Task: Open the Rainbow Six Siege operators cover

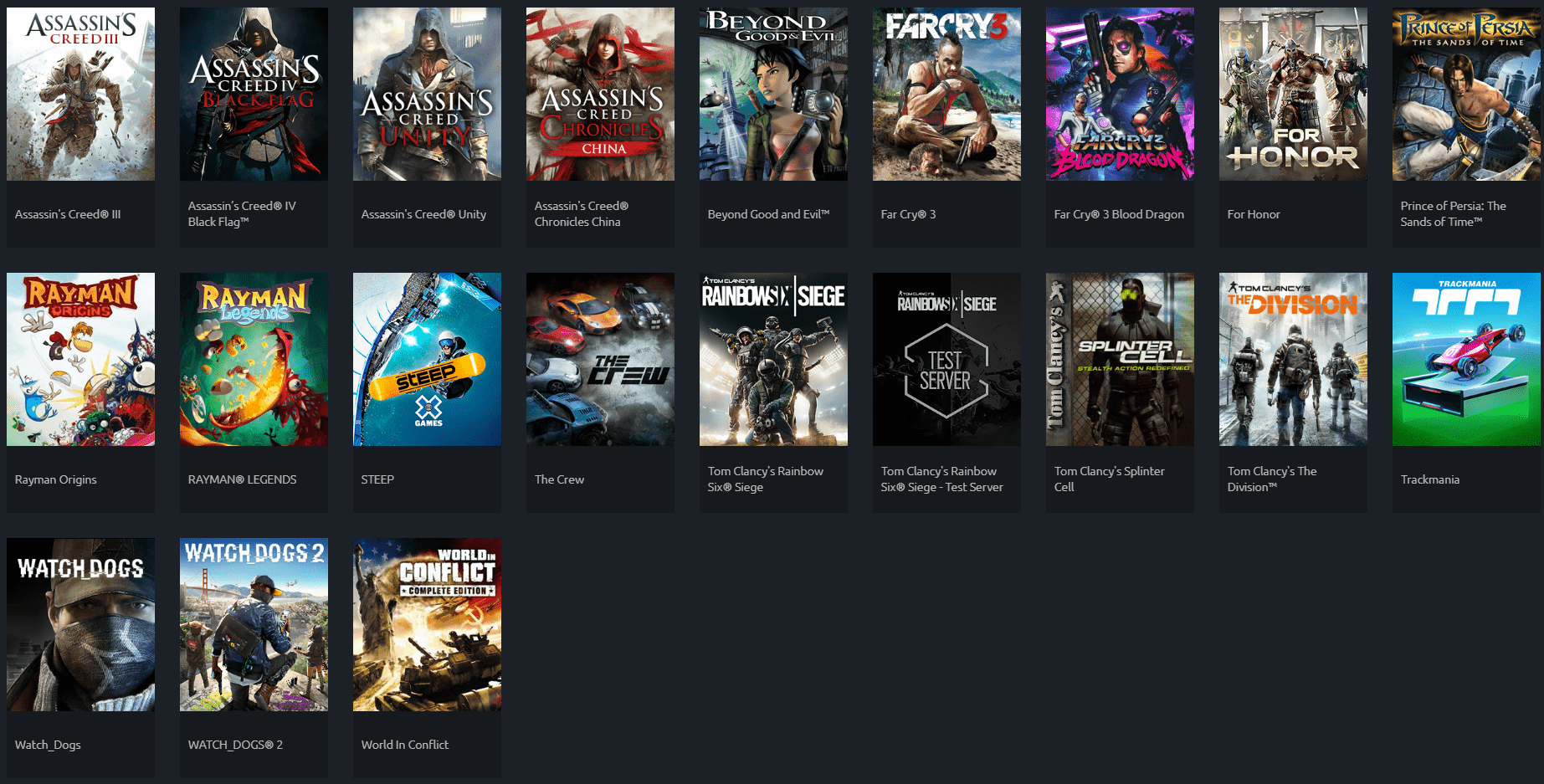Action: [773, 359]
